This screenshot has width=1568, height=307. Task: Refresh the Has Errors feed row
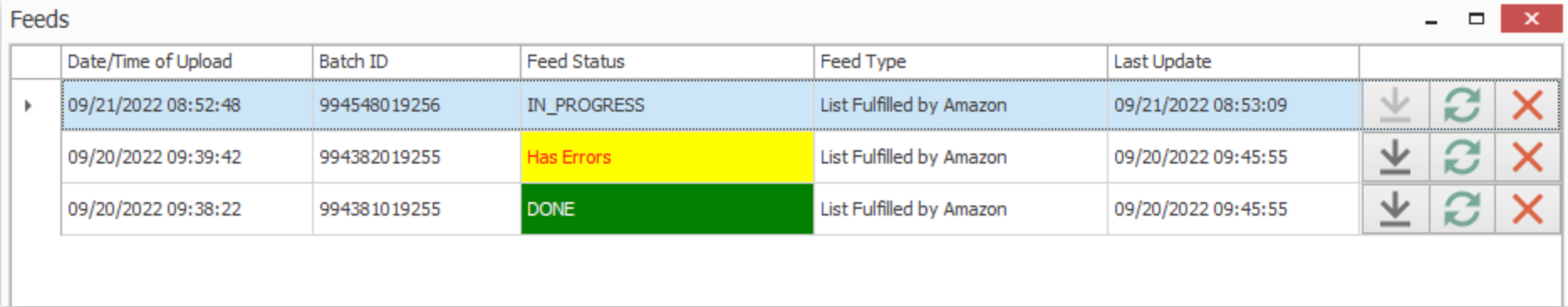coord(1462,157)
